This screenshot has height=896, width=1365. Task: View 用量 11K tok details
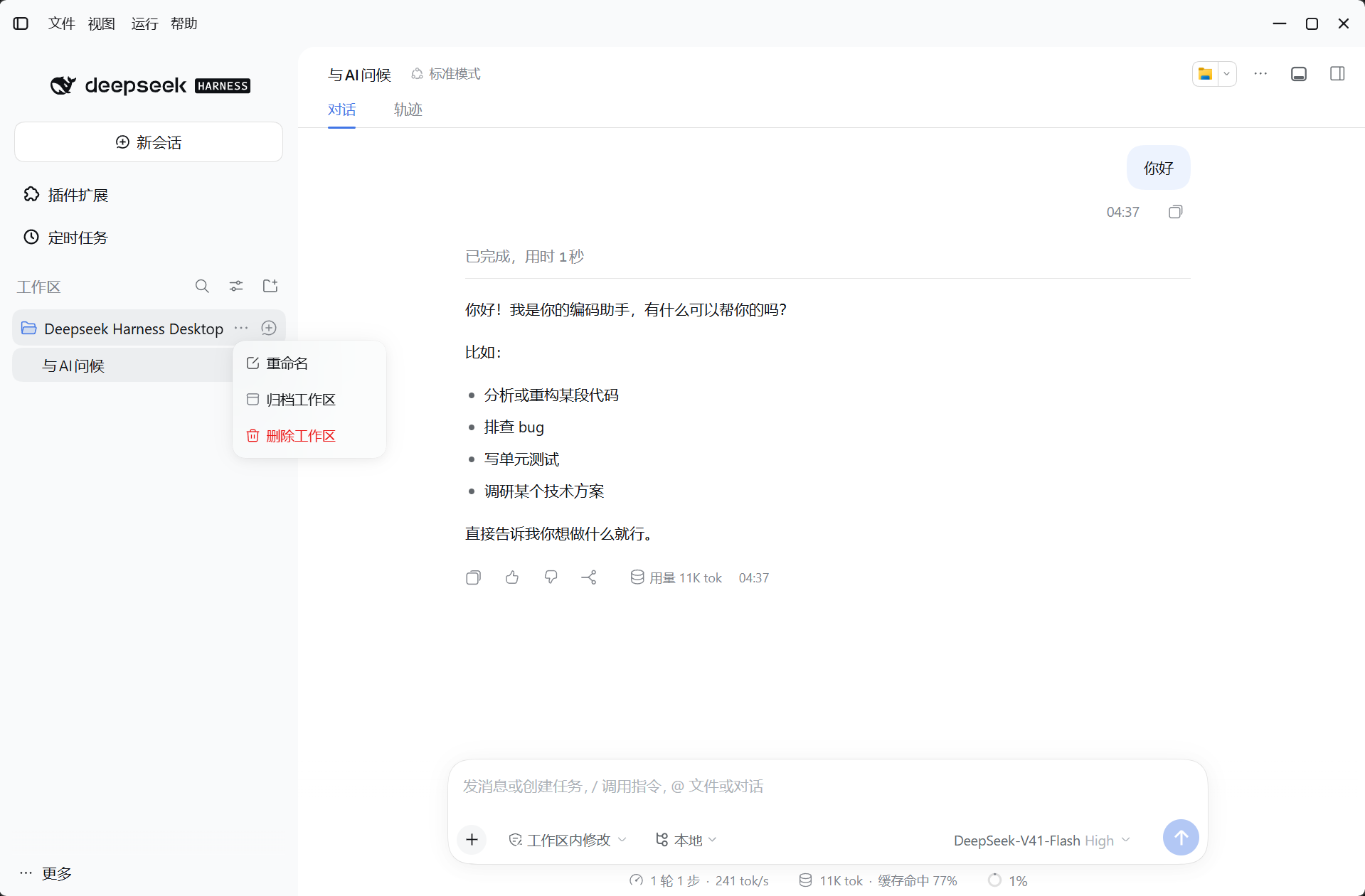click(676, 577)
